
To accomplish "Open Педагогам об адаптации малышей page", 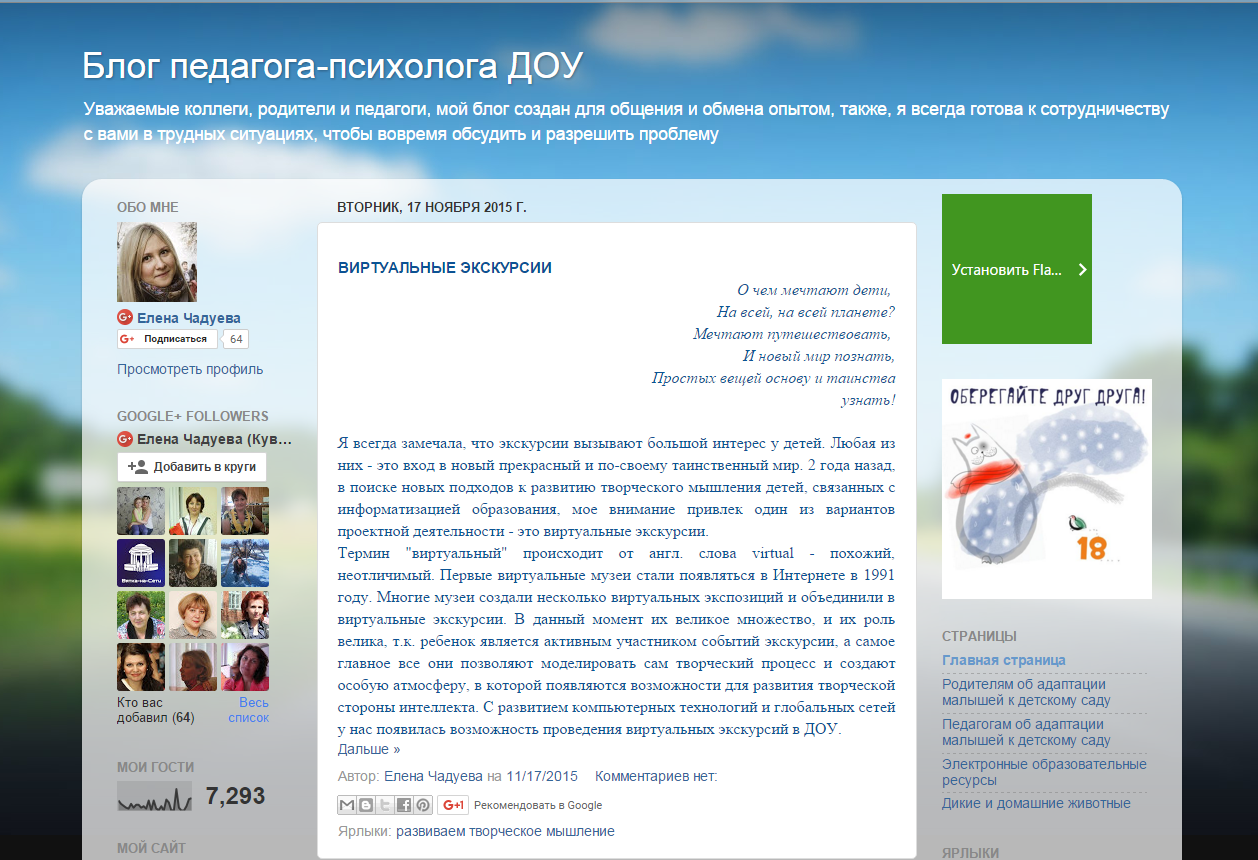I will [x=1026, y=732].
